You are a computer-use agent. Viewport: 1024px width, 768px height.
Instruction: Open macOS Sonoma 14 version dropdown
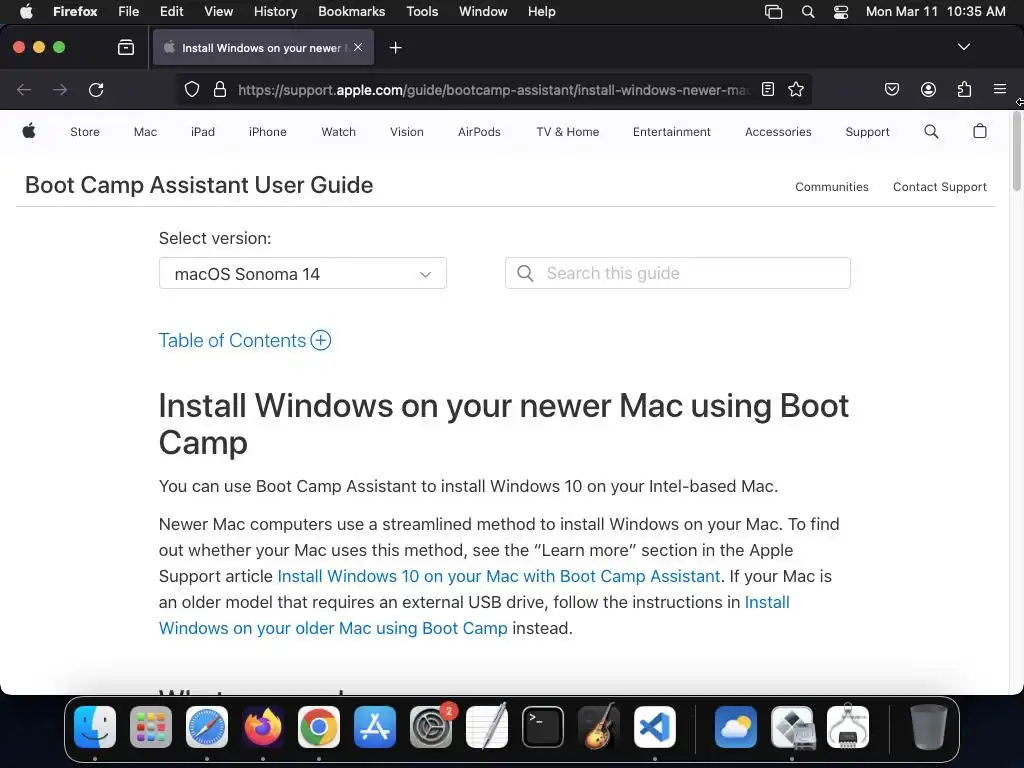click(x=302, y=273)
